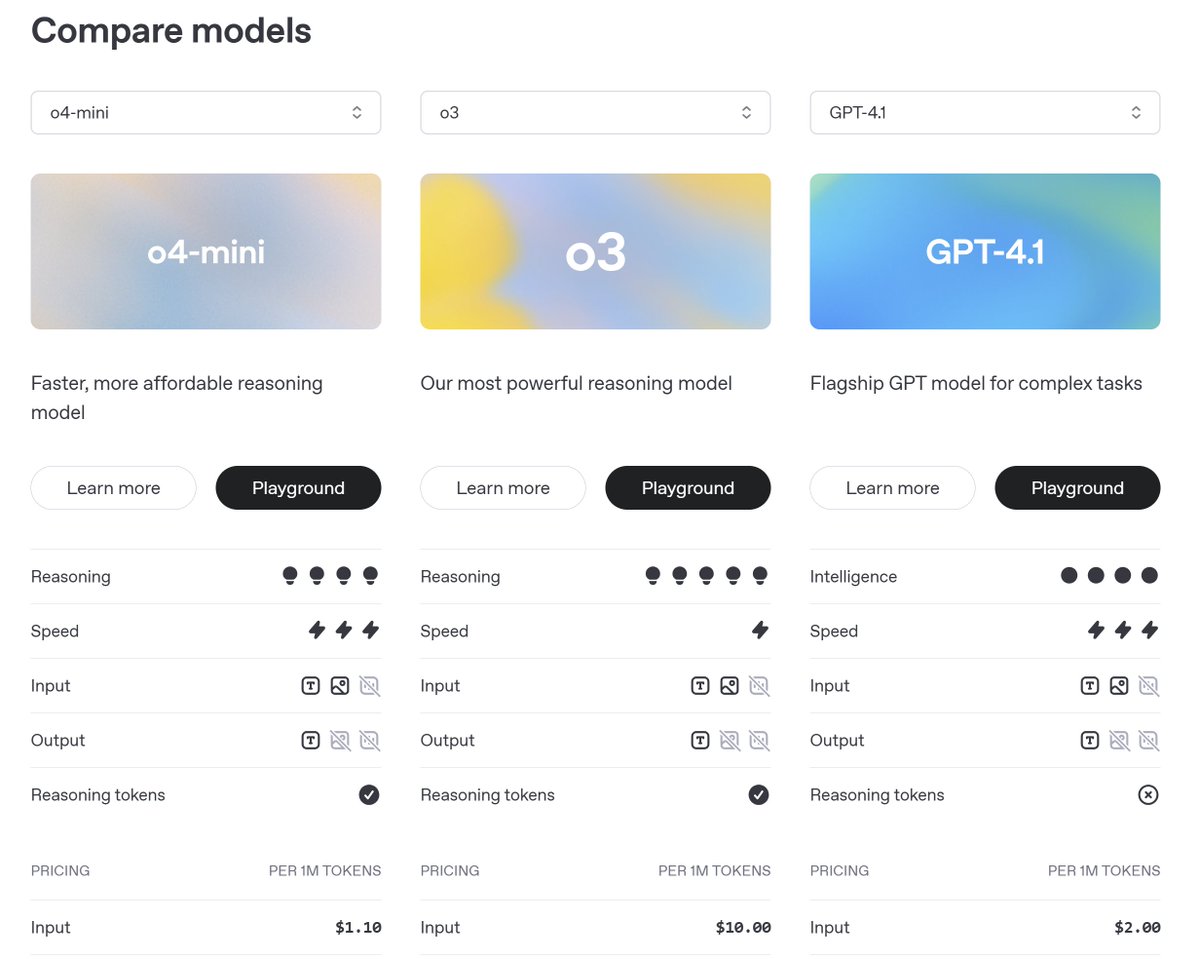Click o4-mini image input icon
Viewport: 1200px width, 959px height.
340,686
